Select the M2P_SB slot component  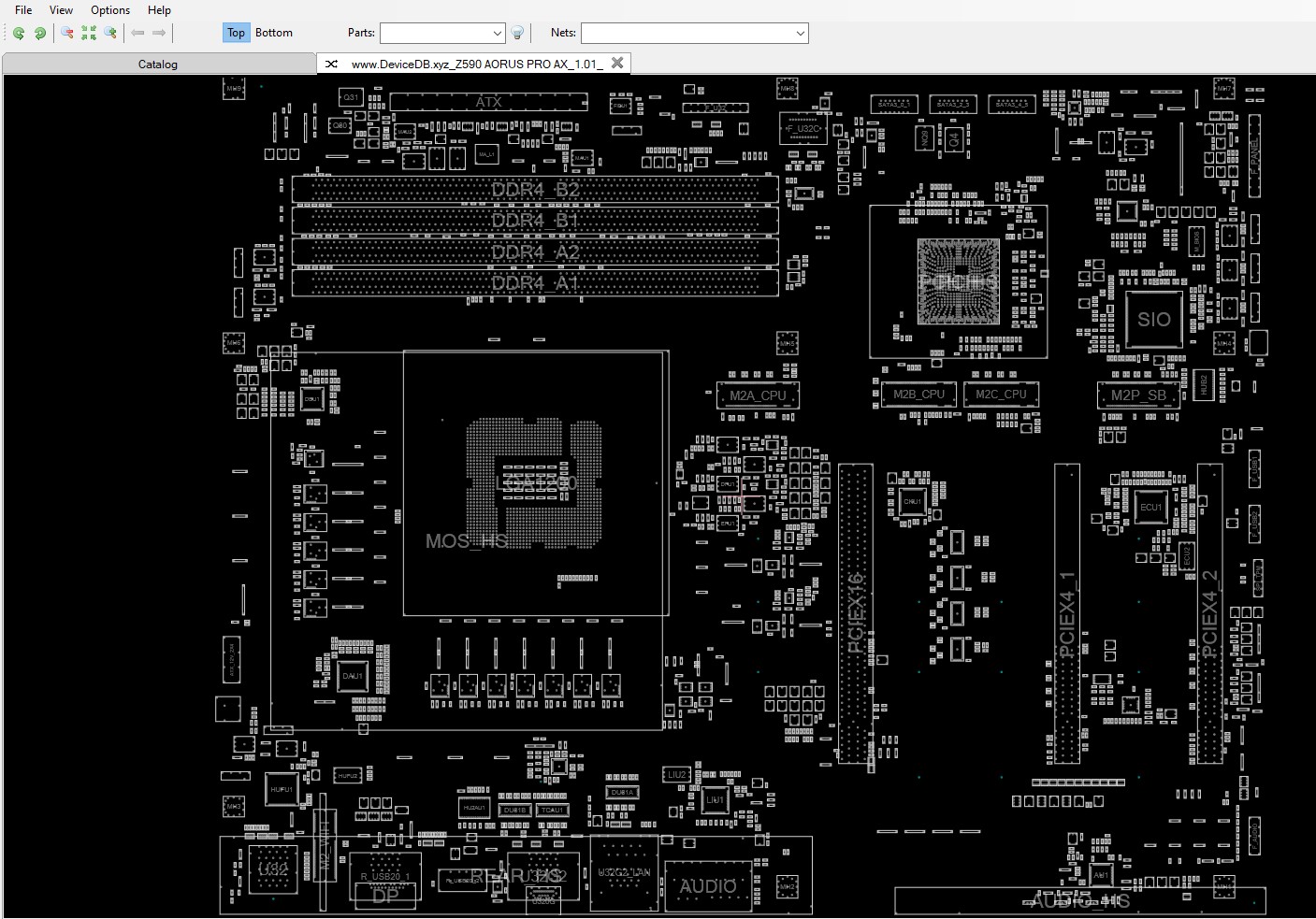[x=1138, y=395]
